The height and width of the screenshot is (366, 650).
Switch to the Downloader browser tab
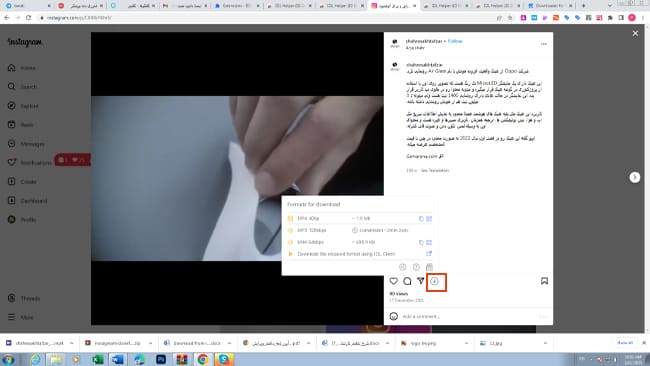[x=551, y=6]
